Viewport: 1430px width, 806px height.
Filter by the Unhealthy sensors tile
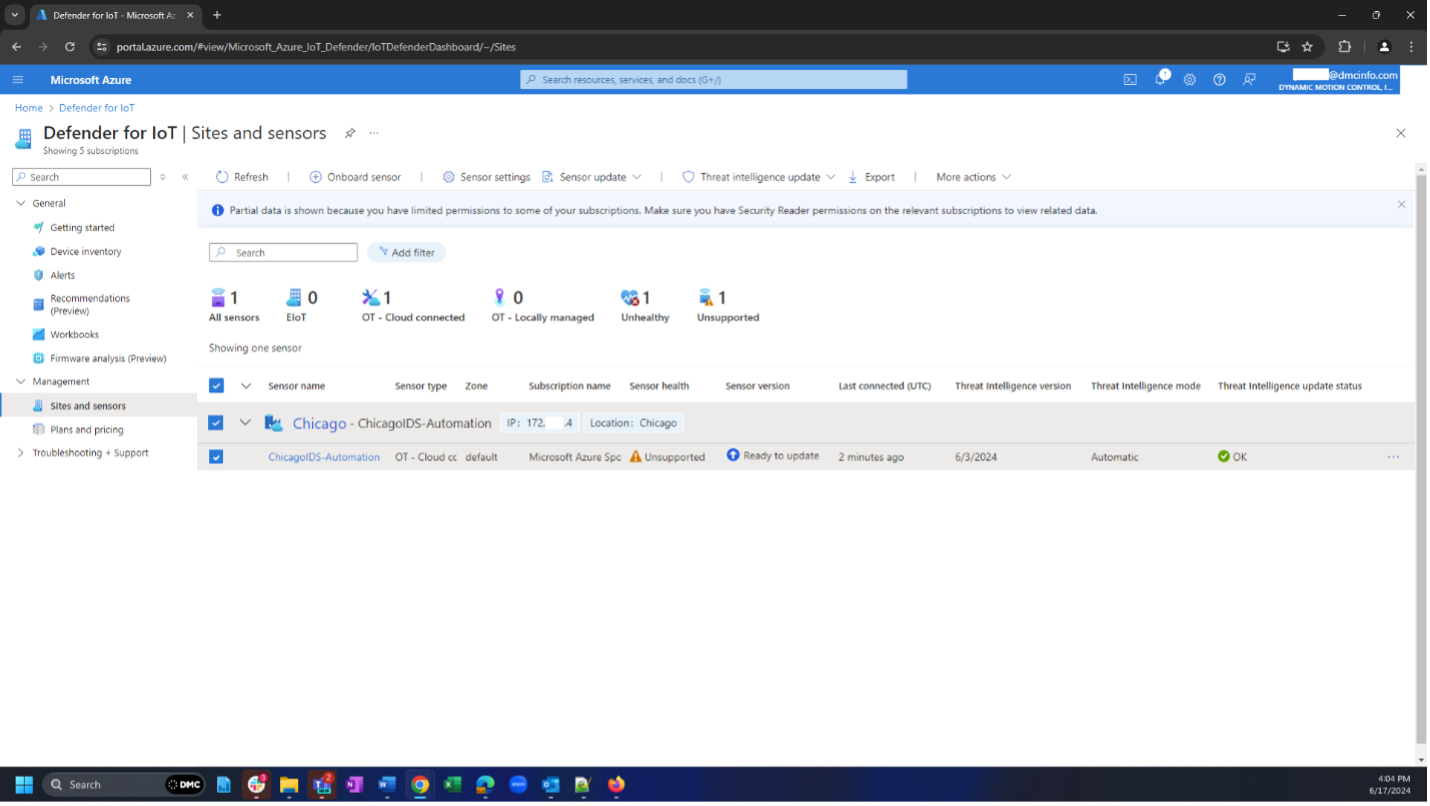pos(645,306)
